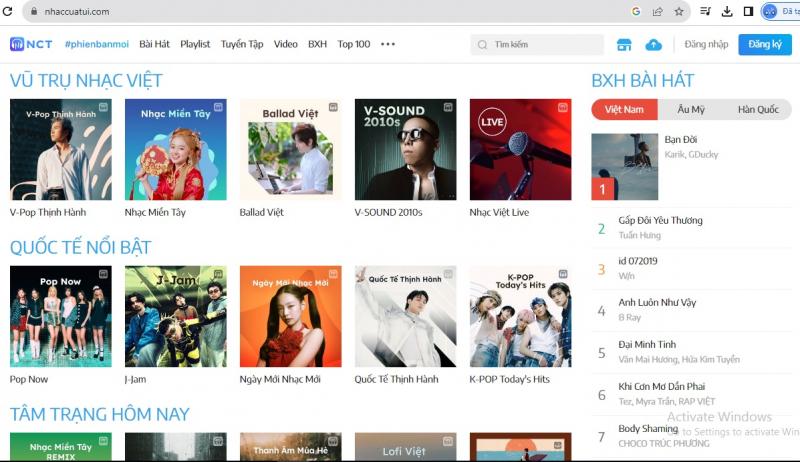Screen dimensions: 800x462
Task: Open the #phienbanmoi link
Action: pyautogui.click(x=96, y=44)
